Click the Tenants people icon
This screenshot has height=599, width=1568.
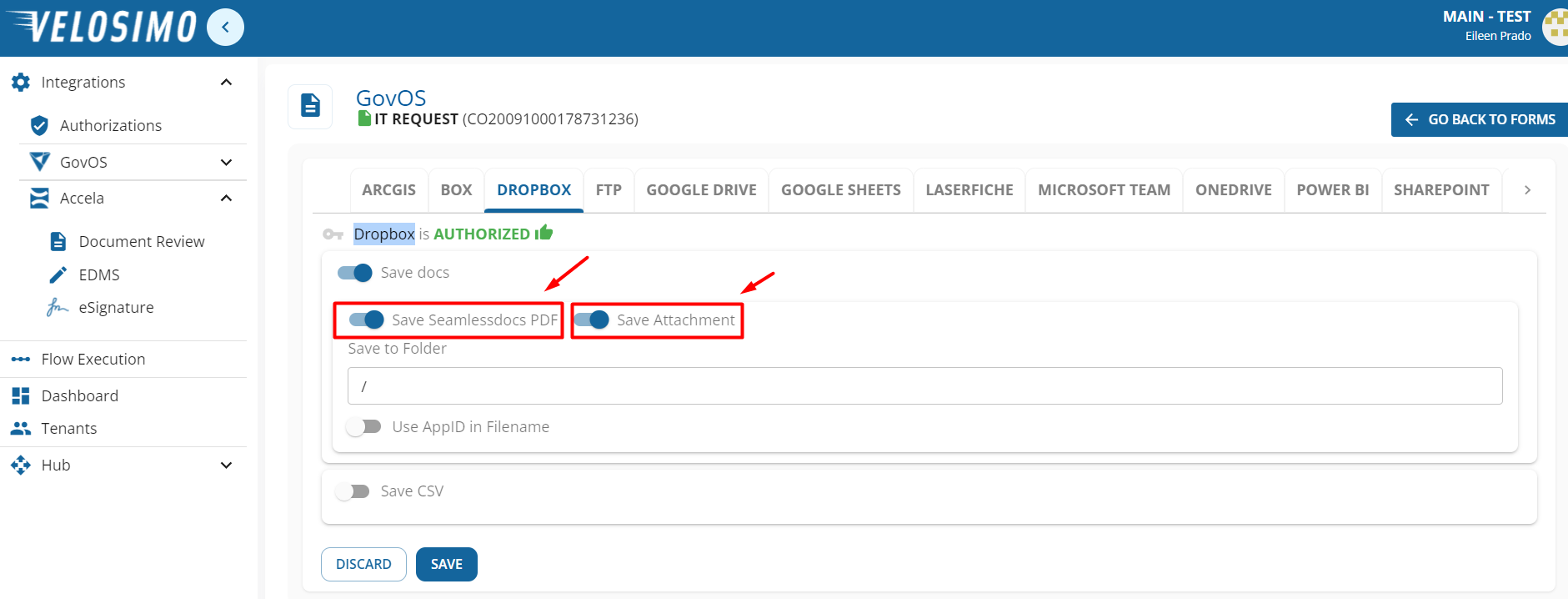pos(21,428)
